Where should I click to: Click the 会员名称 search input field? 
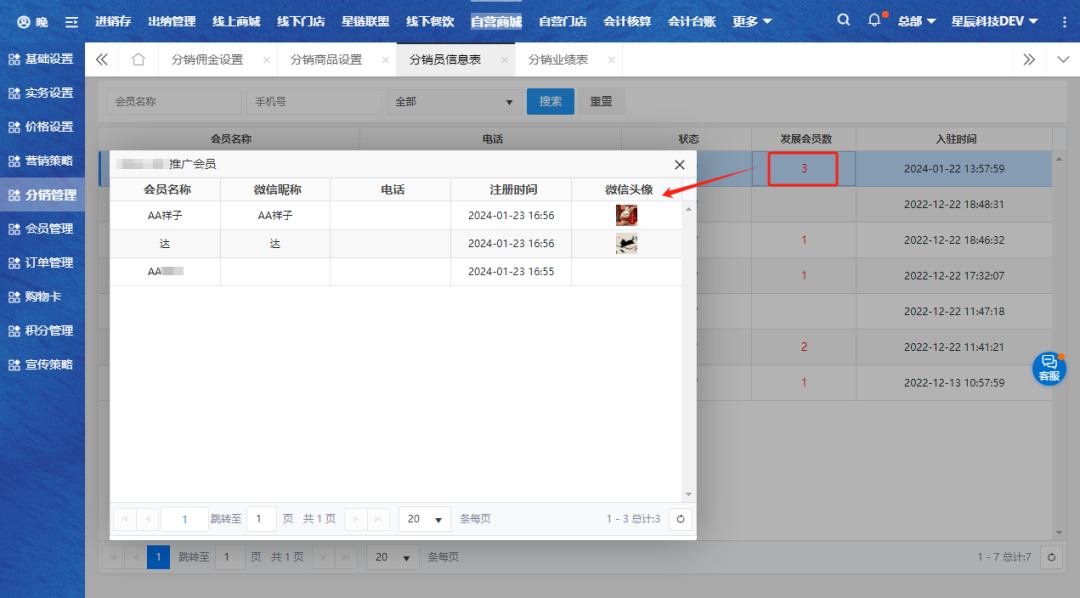[173, 102]
